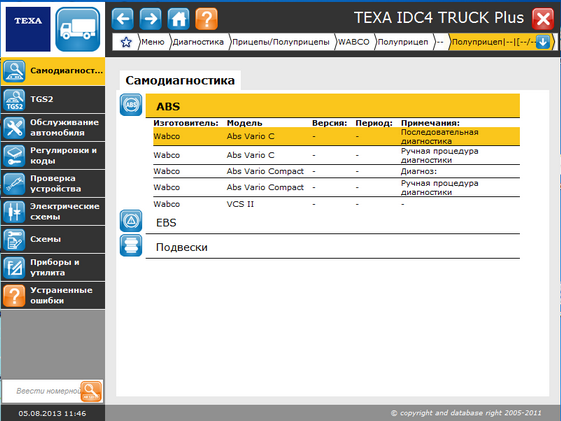The width and height of the screenshot is (561, 421).
Task: Select the Полуприцеп breadcrumb
Action: point(403,42)
